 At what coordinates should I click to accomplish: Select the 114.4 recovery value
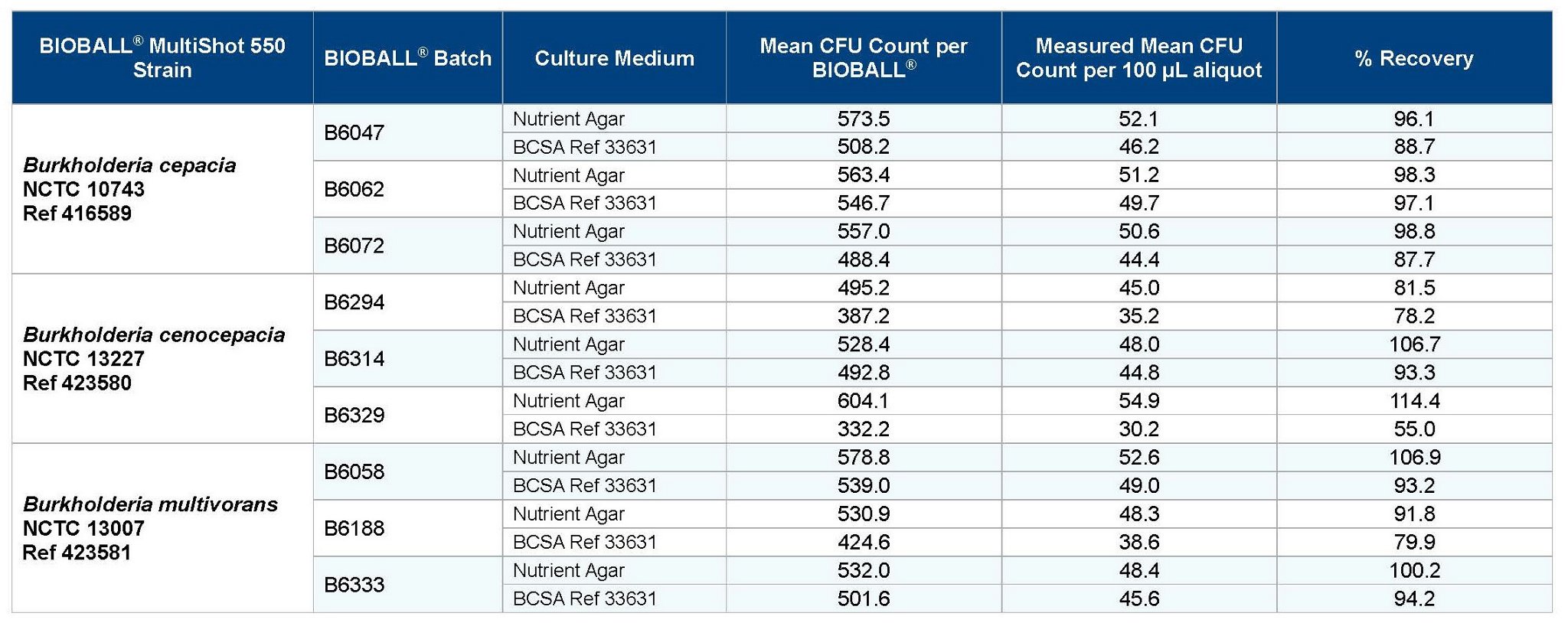pos(1414,401)
